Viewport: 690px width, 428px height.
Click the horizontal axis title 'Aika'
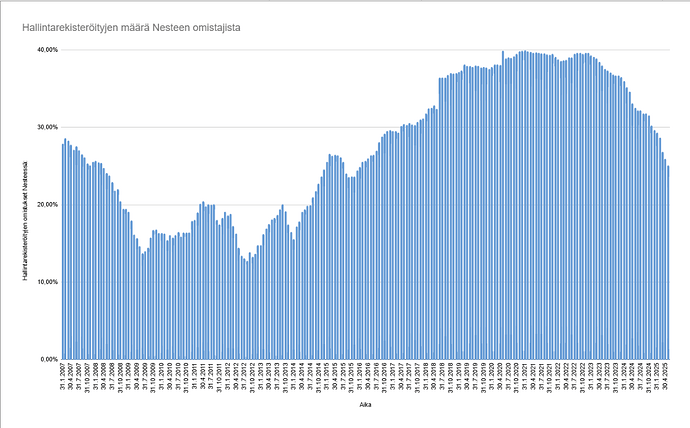[365, 405]
